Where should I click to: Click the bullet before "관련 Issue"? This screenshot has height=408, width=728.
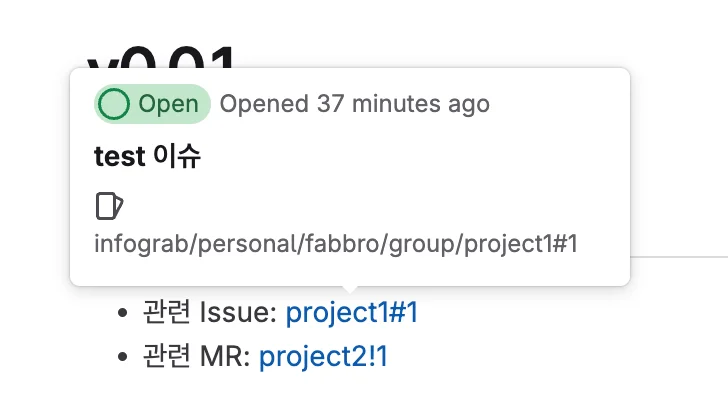(x=123, y=314)
